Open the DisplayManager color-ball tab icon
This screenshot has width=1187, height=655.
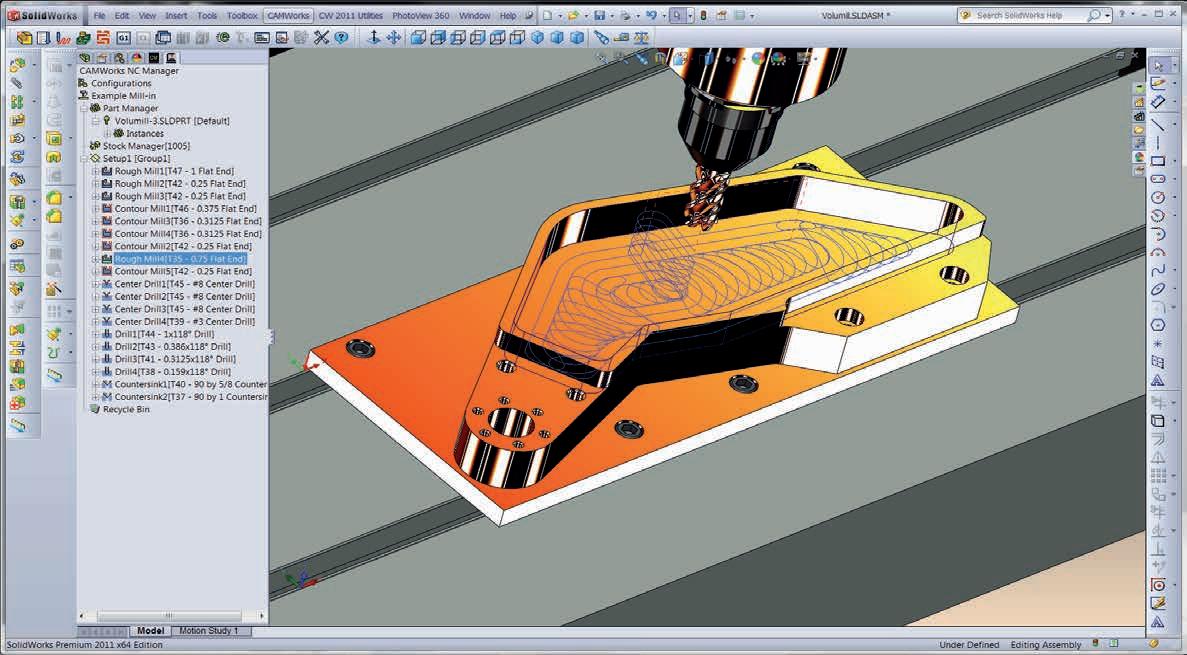coord(137,58)
